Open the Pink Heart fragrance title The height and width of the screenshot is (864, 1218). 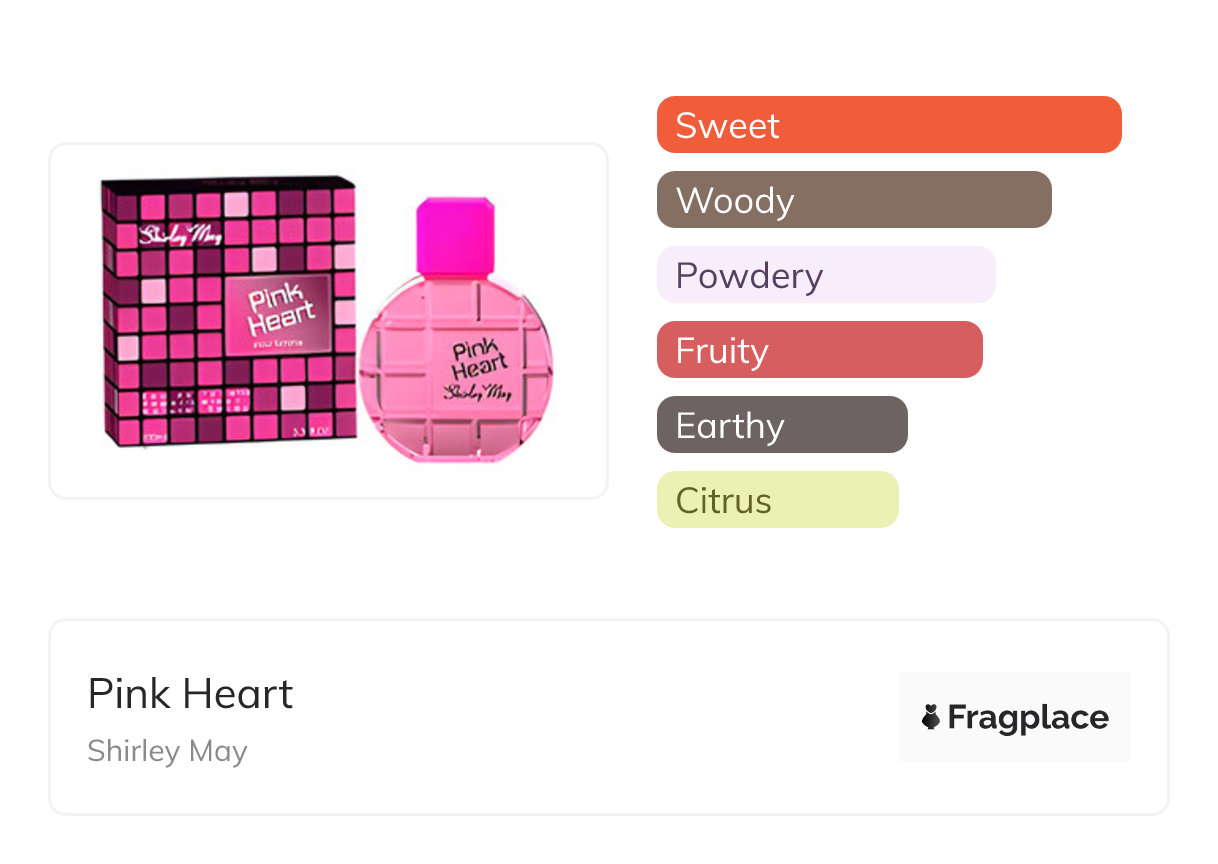(x=190, y=693)
